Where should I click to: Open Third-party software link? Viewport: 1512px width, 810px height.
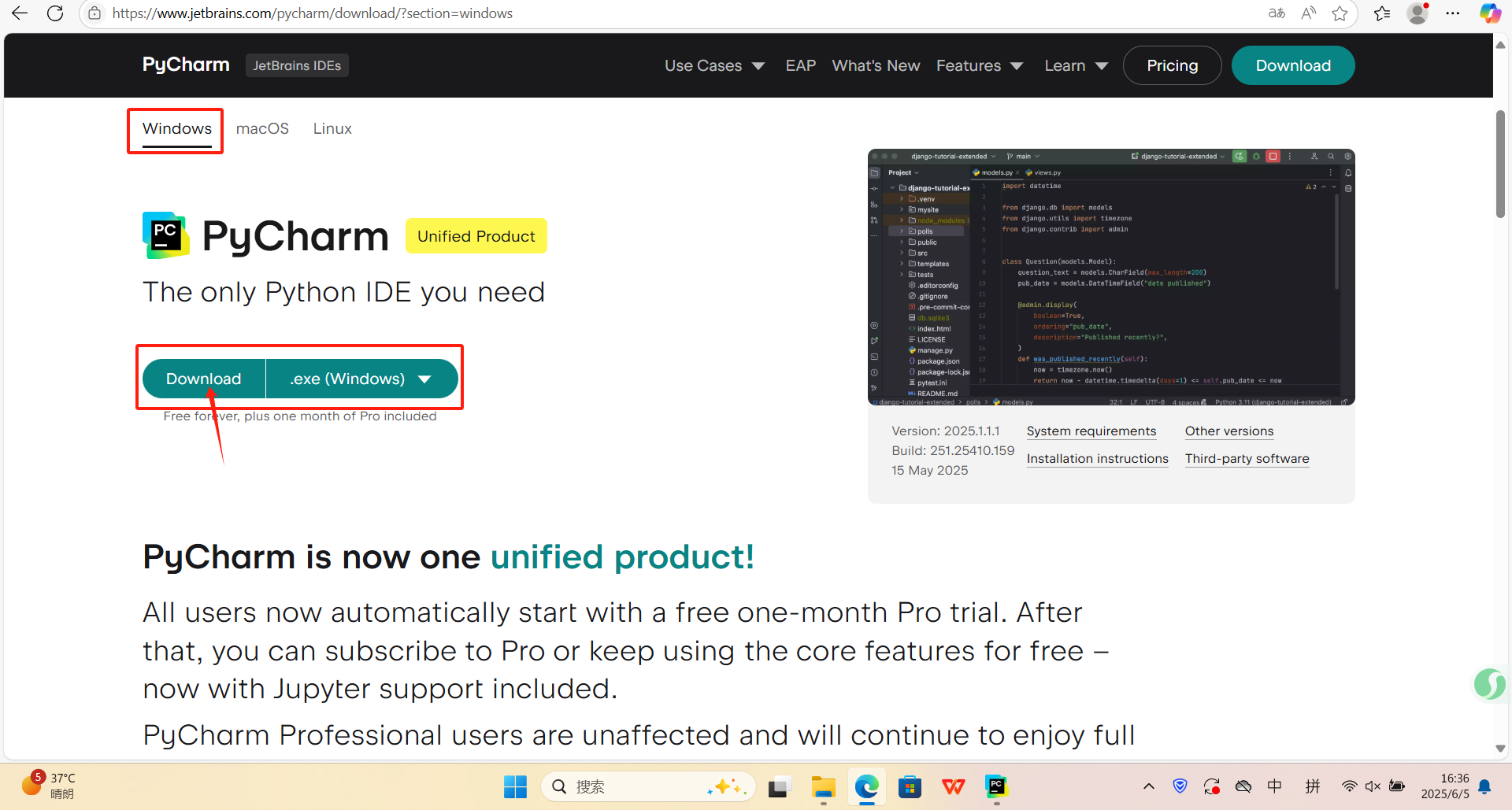tap(1247, 459)
